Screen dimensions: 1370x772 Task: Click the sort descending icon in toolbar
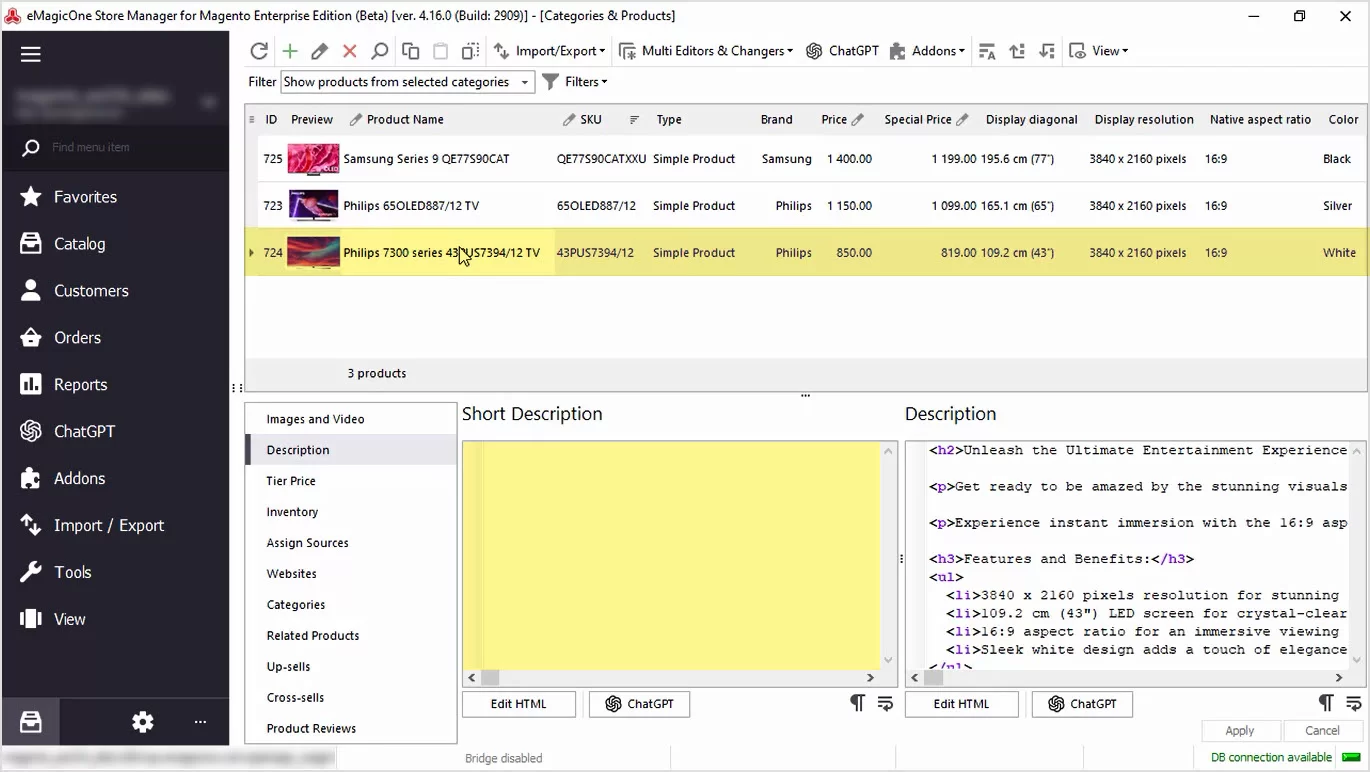pos(1047,51)
